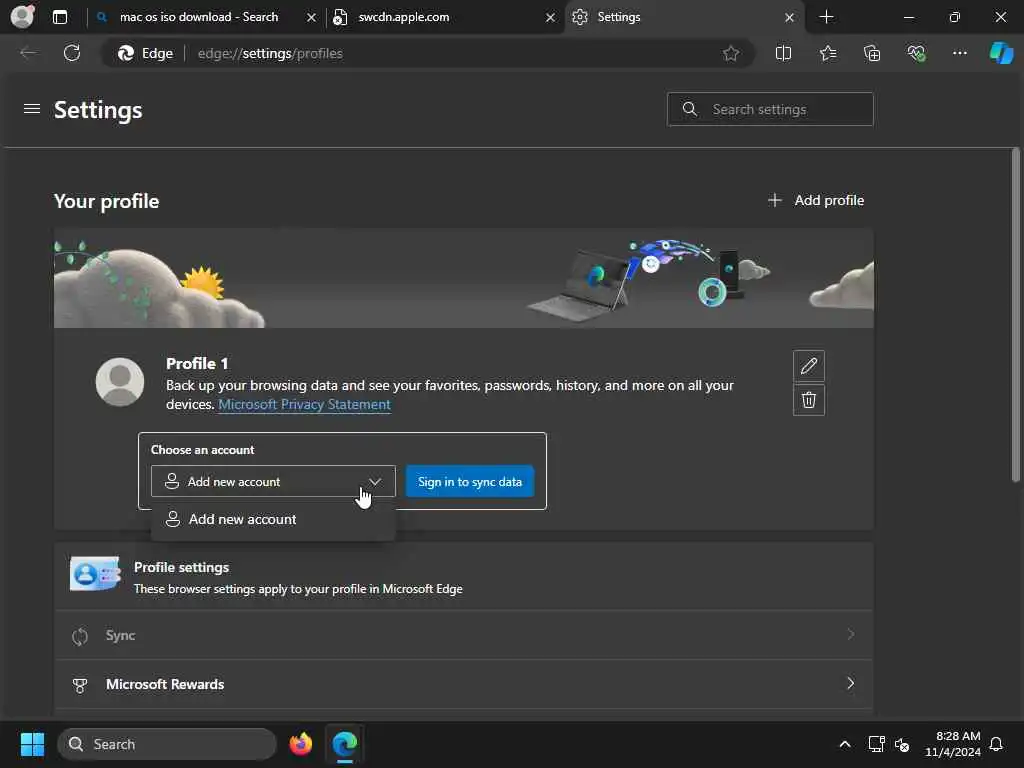
Task: Click the taskbar Search box
Action: pyautogui.click(x=167, y=744)
